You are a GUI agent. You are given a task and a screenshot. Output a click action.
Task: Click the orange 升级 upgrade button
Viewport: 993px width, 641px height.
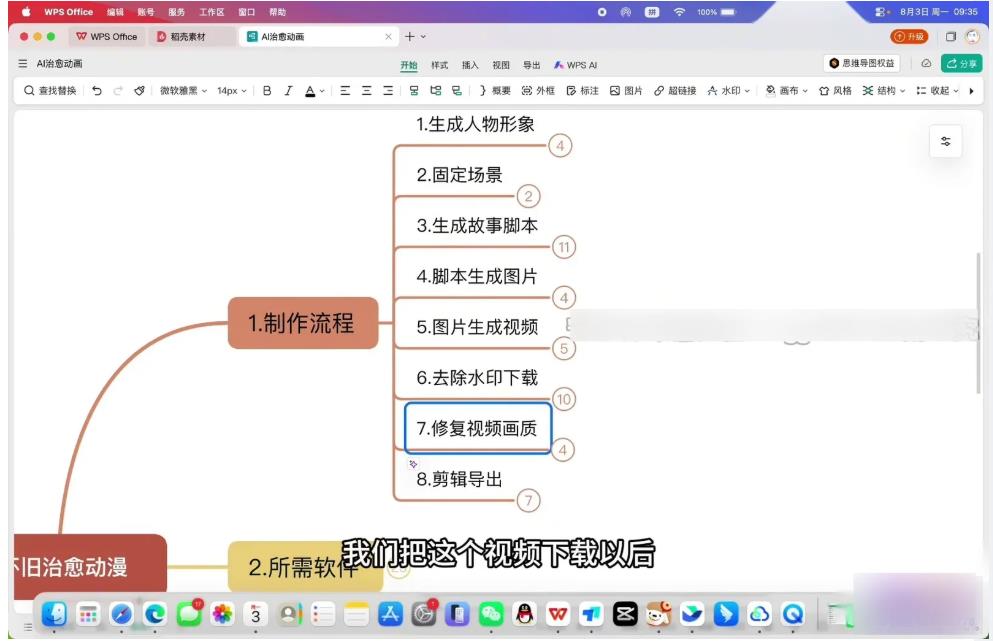coord(909,37)
